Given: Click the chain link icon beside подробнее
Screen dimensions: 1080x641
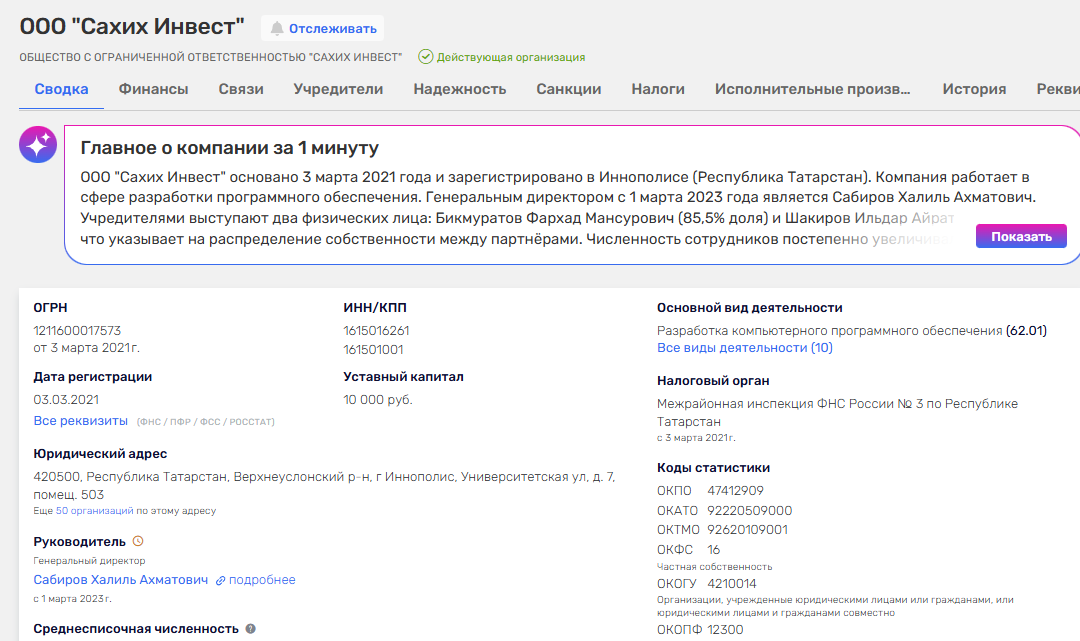Looking at the screenshot, I should tap(220, 580).
